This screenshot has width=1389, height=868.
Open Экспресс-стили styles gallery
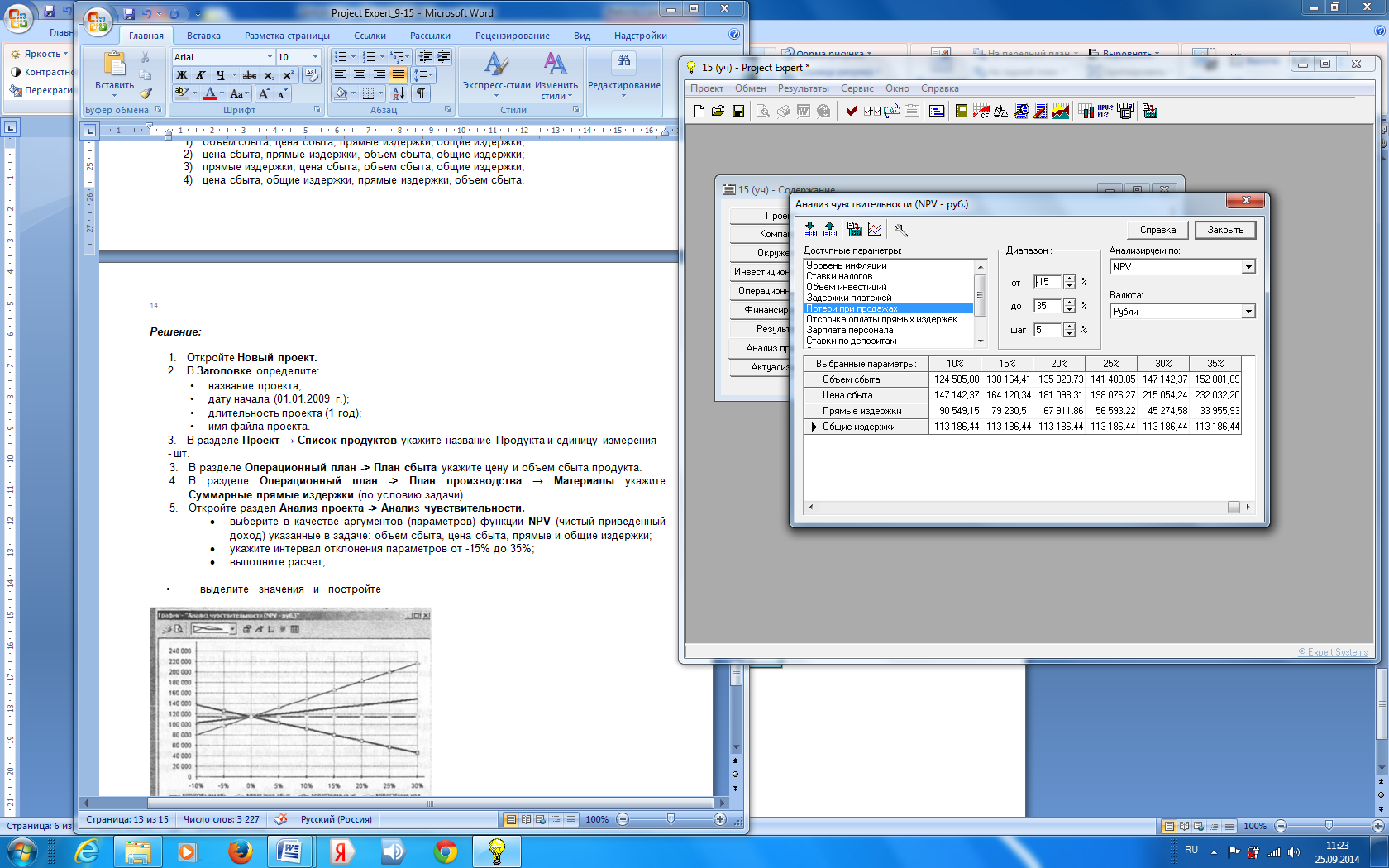(496, 75)
